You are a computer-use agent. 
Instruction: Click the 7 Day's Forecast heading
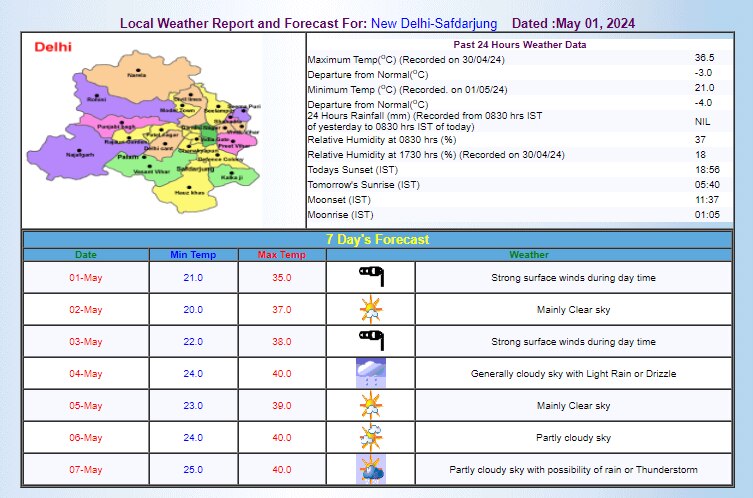click(377, 239)
